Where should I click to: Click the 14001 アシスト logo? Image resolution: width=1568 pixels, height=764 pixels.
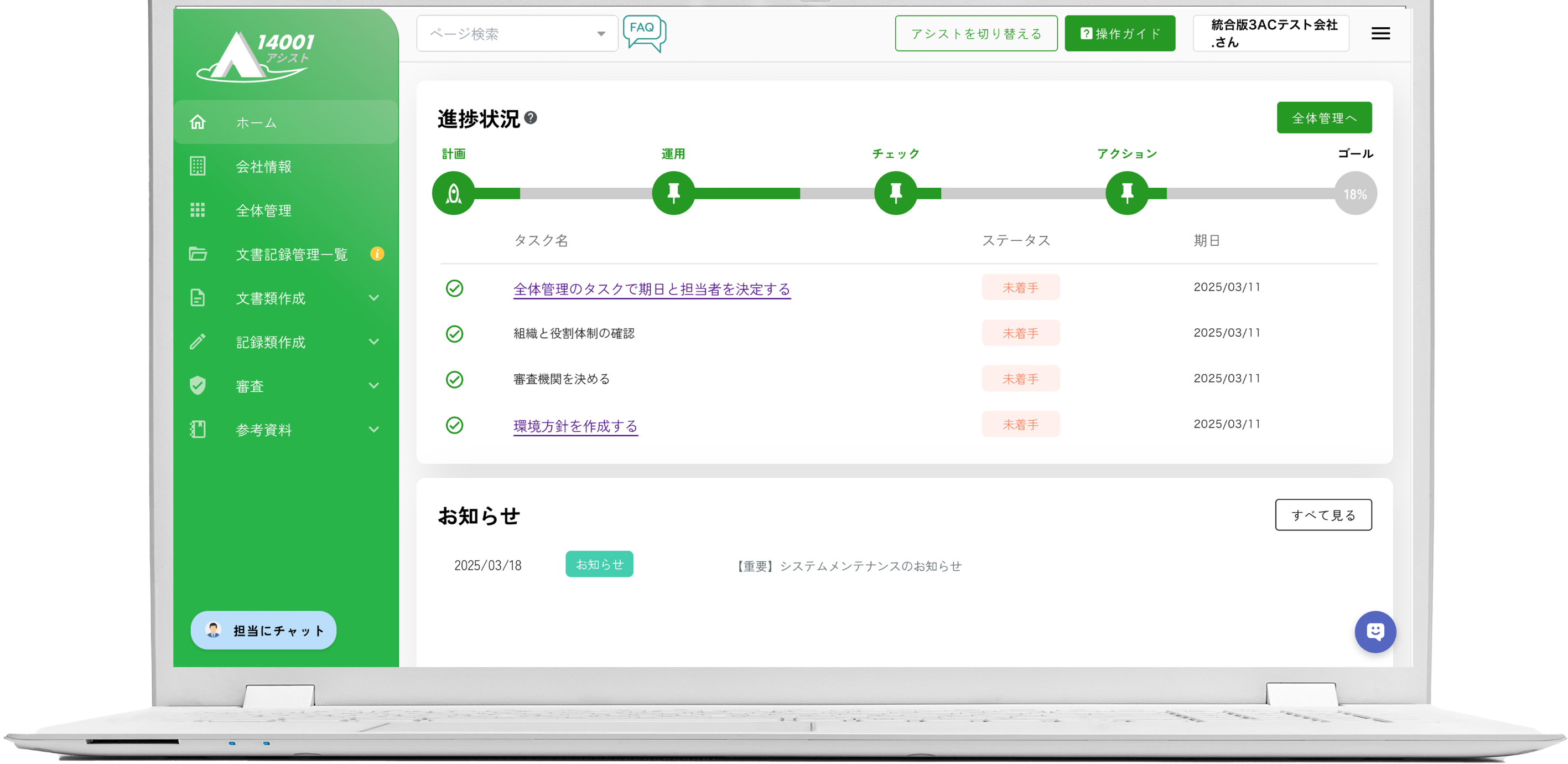[256, 56]
